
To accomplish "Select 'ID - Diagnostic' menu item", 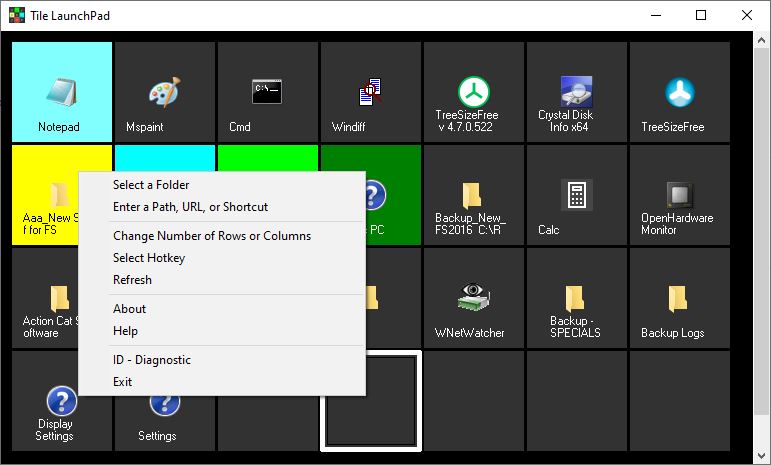I will point(152,360).
